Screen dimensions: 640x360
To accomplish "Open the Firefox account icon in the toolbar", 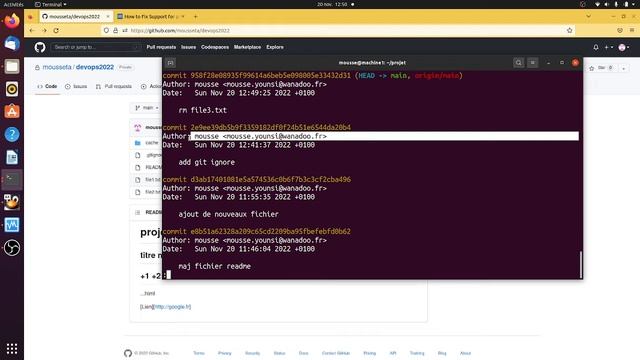I will pyautogui.click(x=620, y=30).
